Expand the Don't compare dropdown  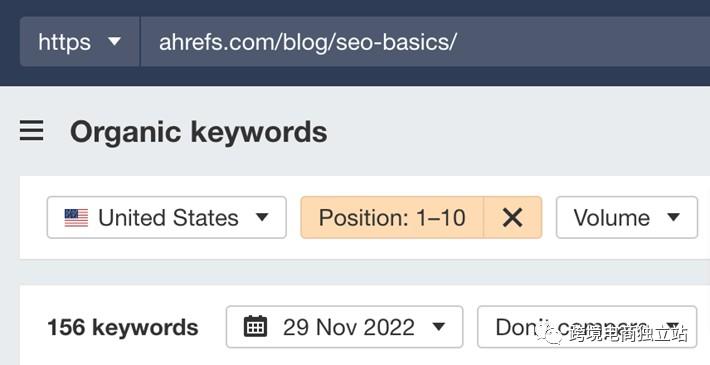(587, 327)
